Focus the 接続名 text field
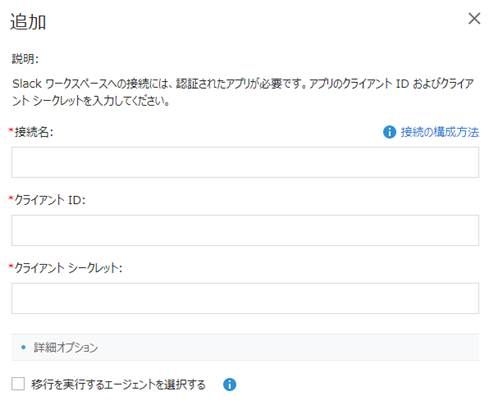Image resolution: width=489 pixels, height=419 pixels. (245, 162)
